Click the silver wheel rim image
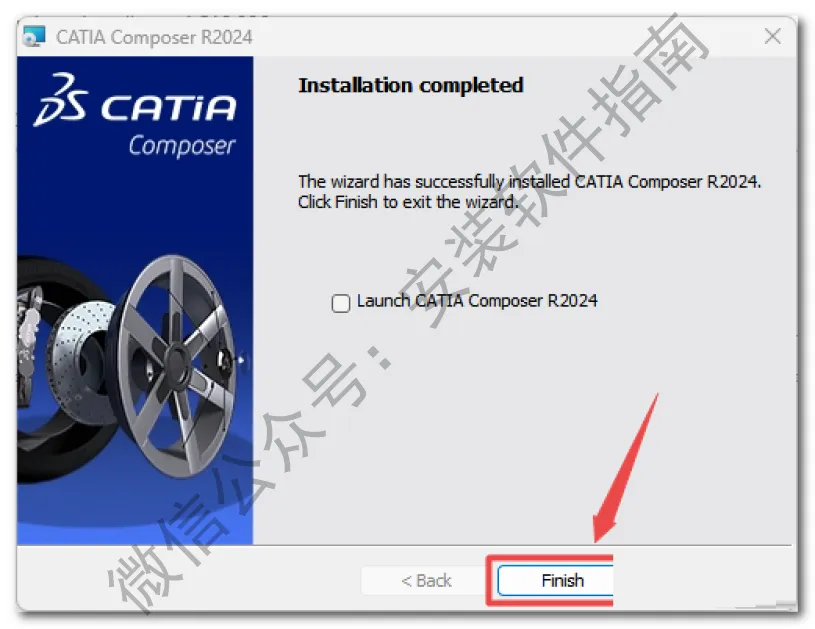Image resolution: width=815 pixels, height=629 pixels. [177, 365]
